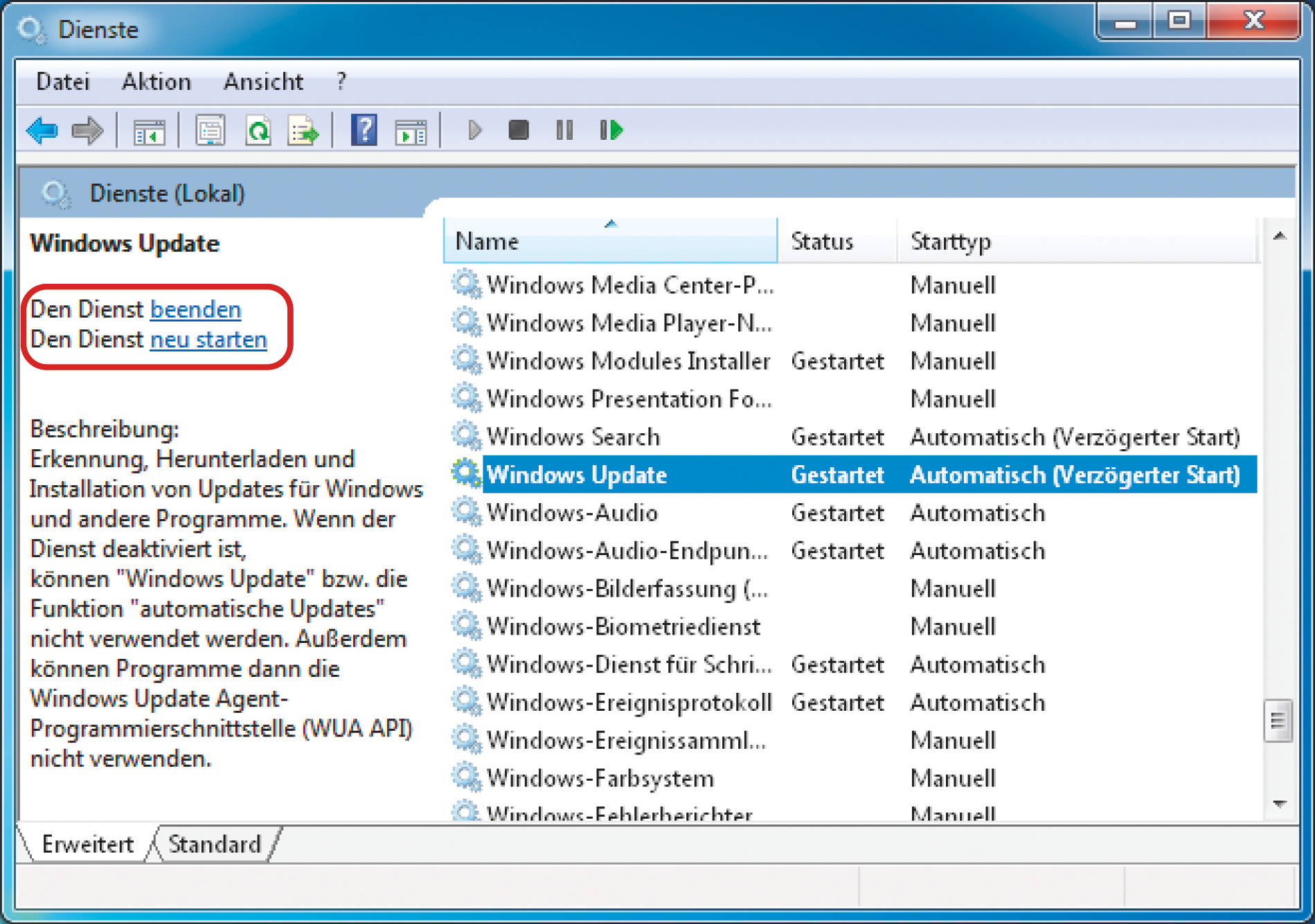
Task: Click the scrollbar down arrow
Action: click(x=1280, y=804)
